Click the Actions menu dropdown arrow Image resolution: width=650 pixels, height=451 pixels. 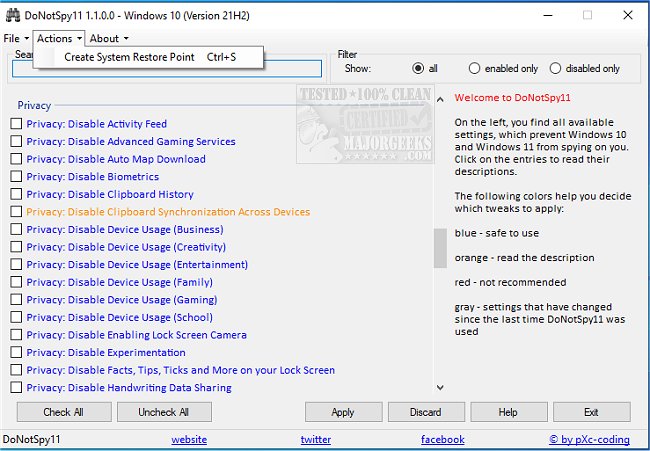(x=79, y=39)
